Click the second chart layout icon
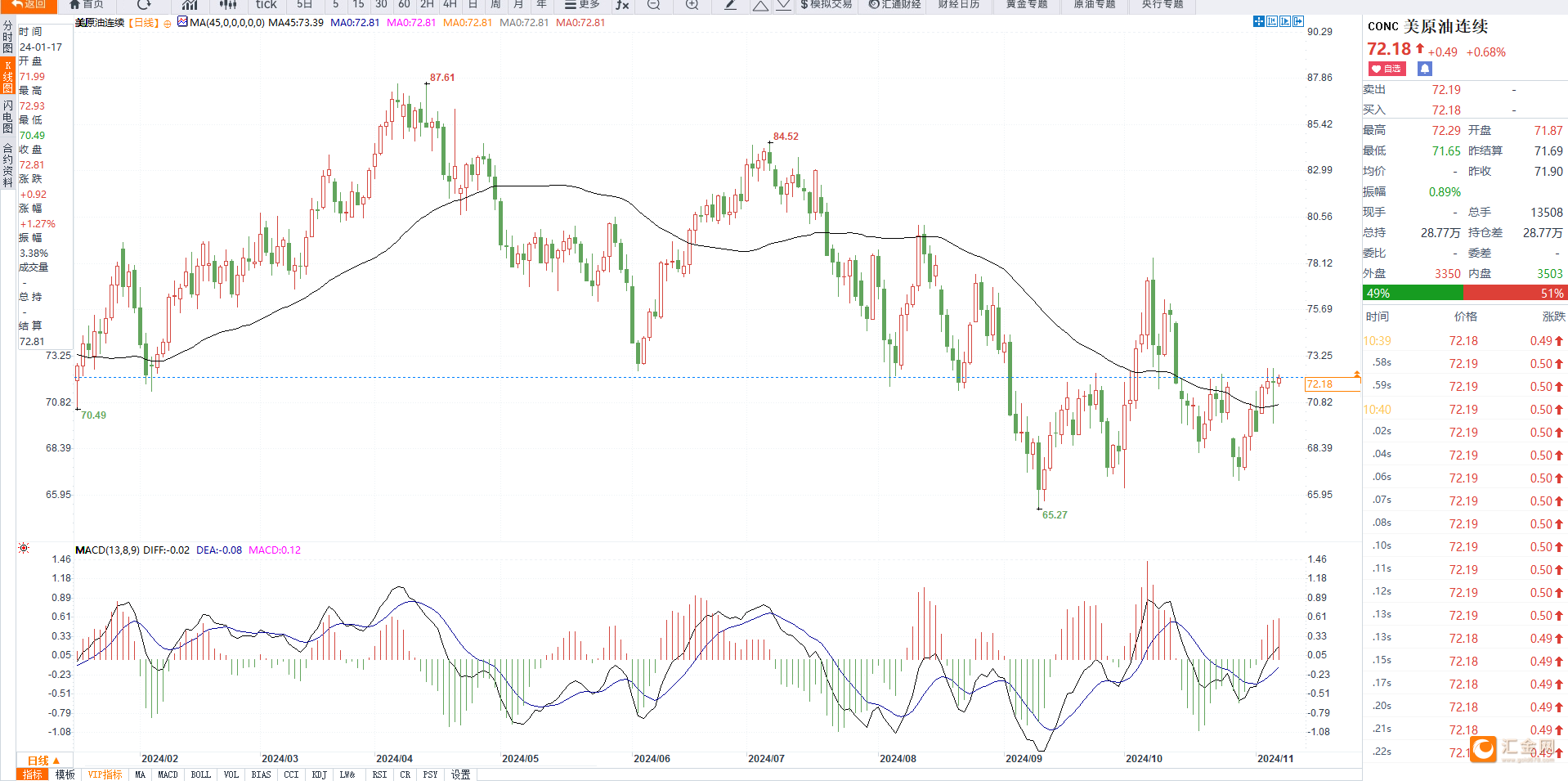Viewport: 1568px width, 781px height. click(1272, 21)
